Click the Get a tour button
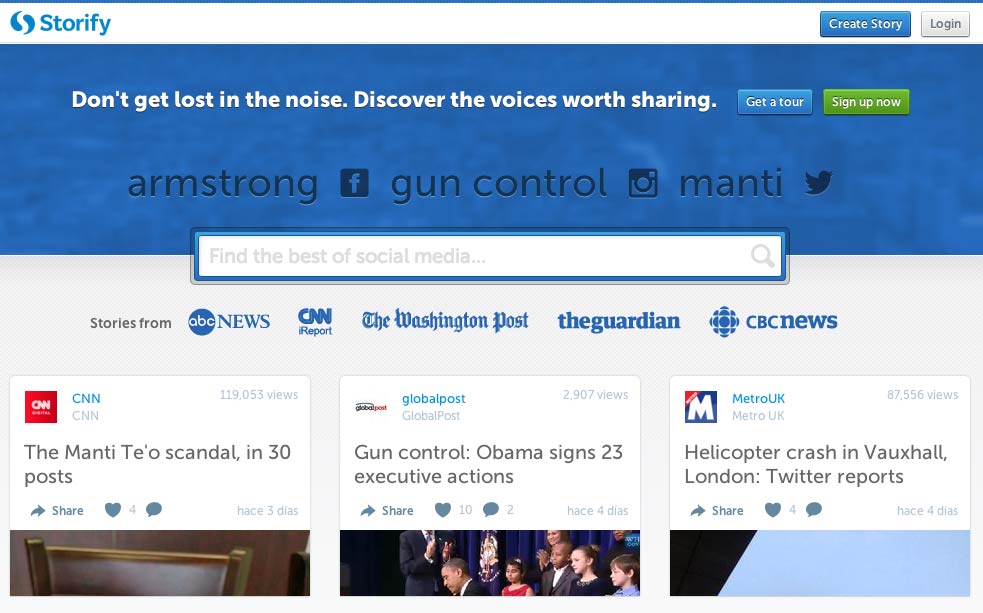The image size is (983, 613). point(775,102)
